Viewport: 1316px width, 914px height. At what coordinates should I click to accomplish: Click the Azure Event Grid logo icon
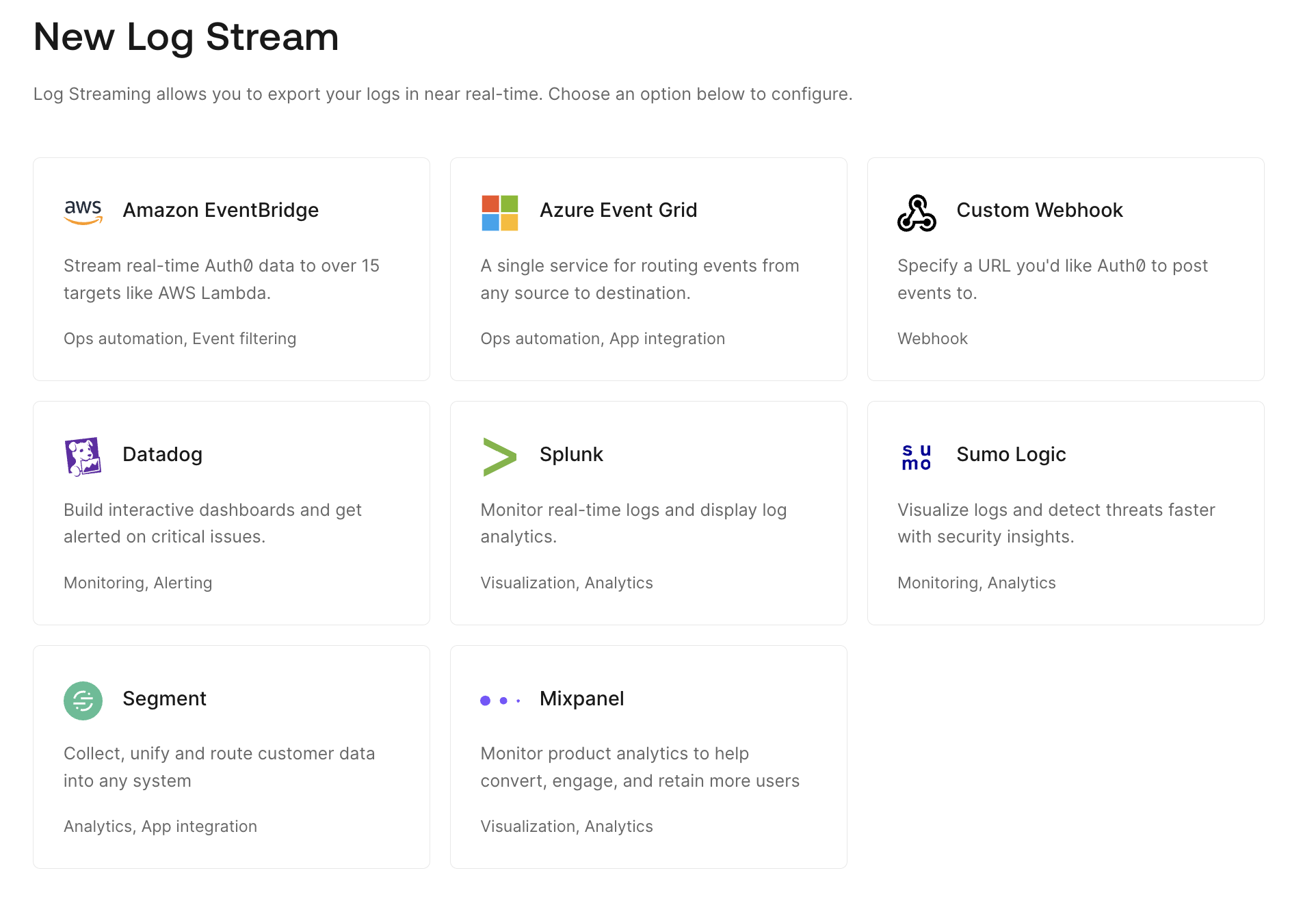[x=500, y=211]
